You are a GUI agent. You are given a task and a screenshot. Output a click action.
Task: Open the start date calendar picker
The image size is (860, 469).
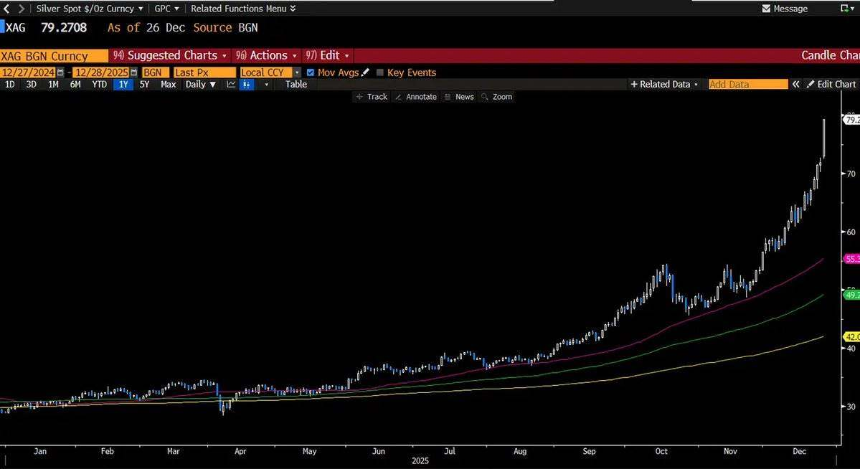[x=60, y=73]
